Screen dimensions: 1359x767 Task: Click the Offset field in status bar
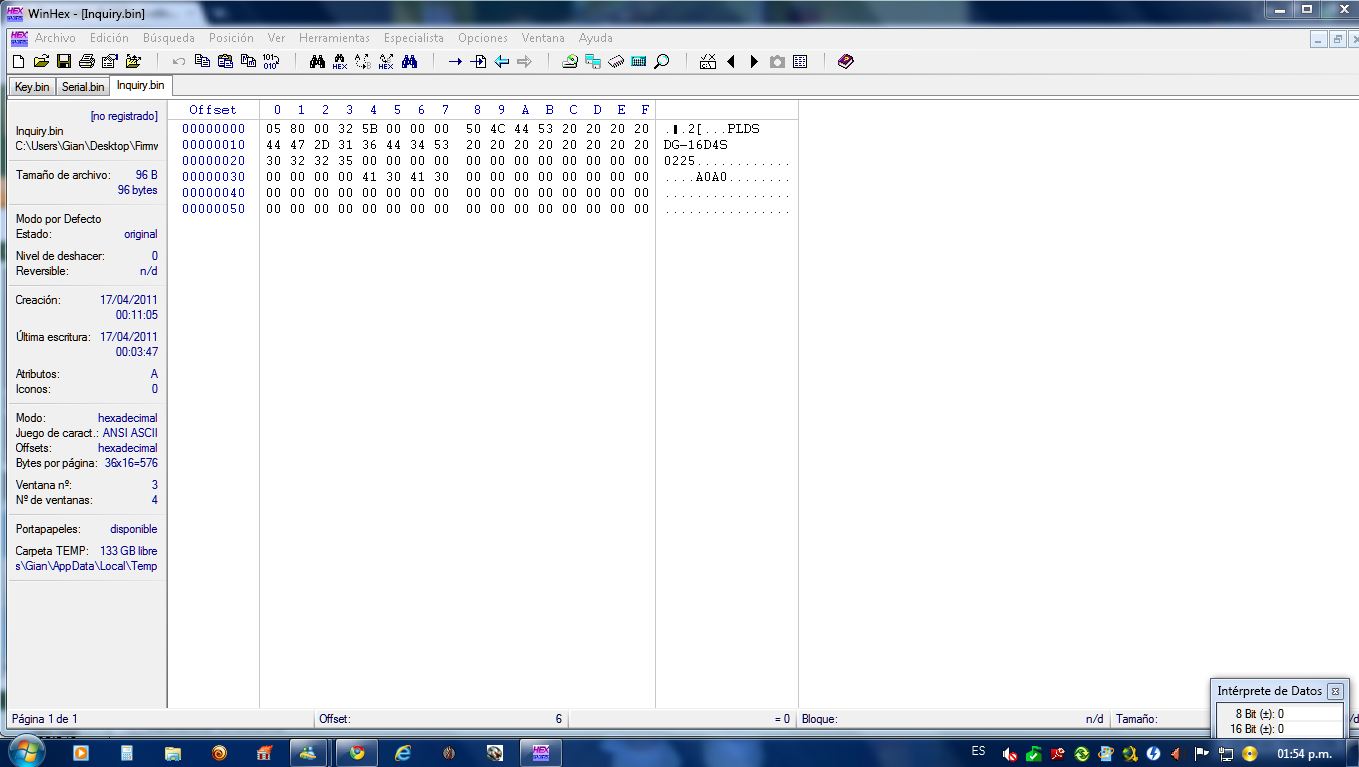440,719
